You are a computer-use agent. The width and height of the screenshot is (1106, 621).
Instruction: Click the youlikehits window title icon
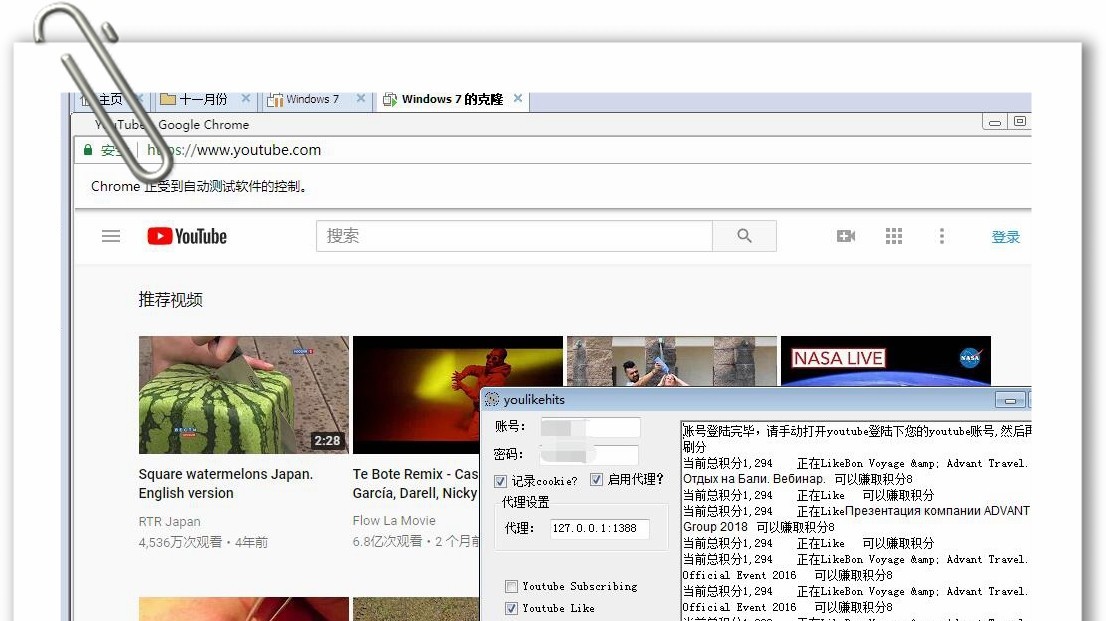point(492,399)
